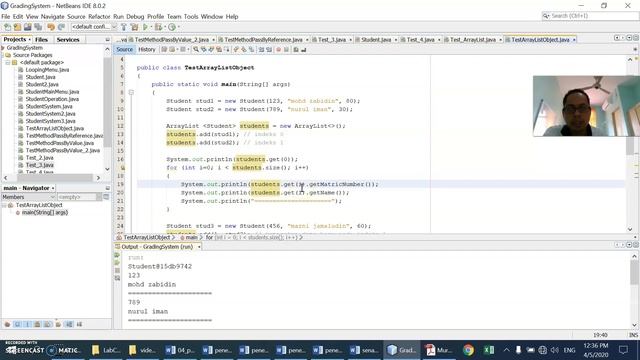Click the Re-run with different parameters icon
Image resolution: width=640 pixels, height=360 pixels.
coord(117,262)
